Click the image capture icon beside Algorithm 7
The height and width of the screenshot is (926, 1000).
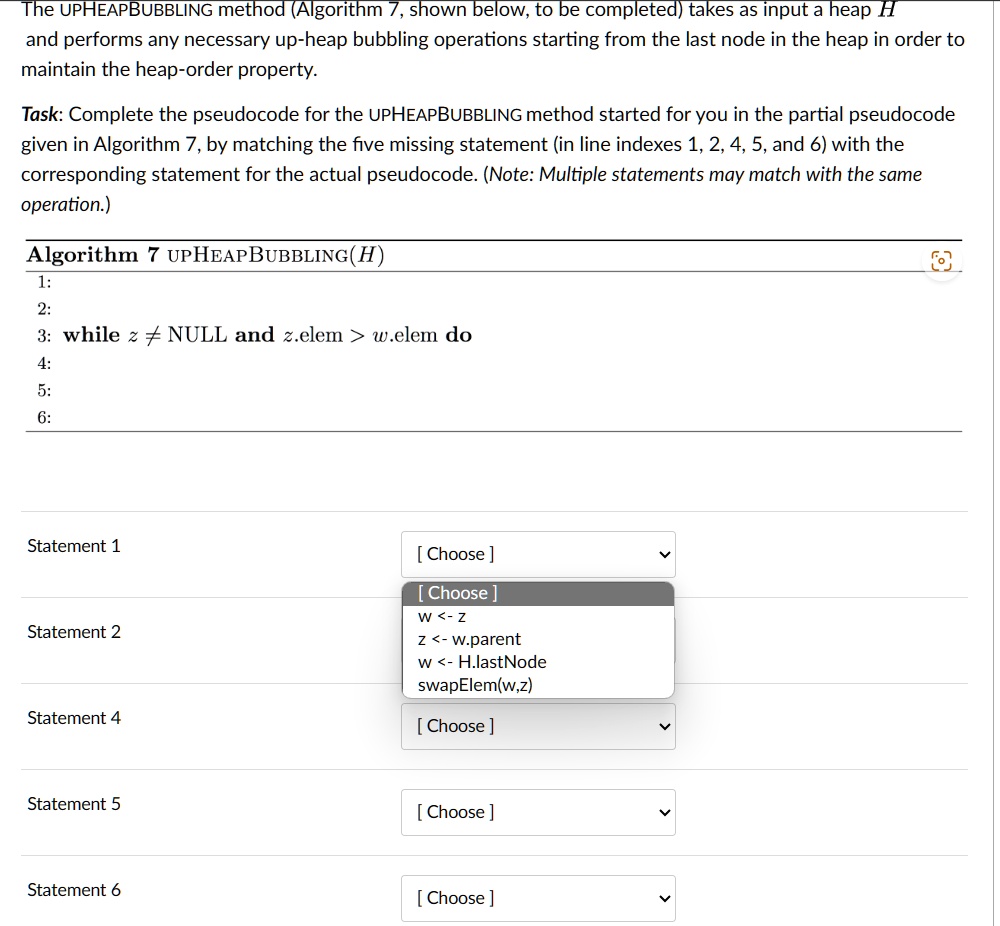pos(941,260)
